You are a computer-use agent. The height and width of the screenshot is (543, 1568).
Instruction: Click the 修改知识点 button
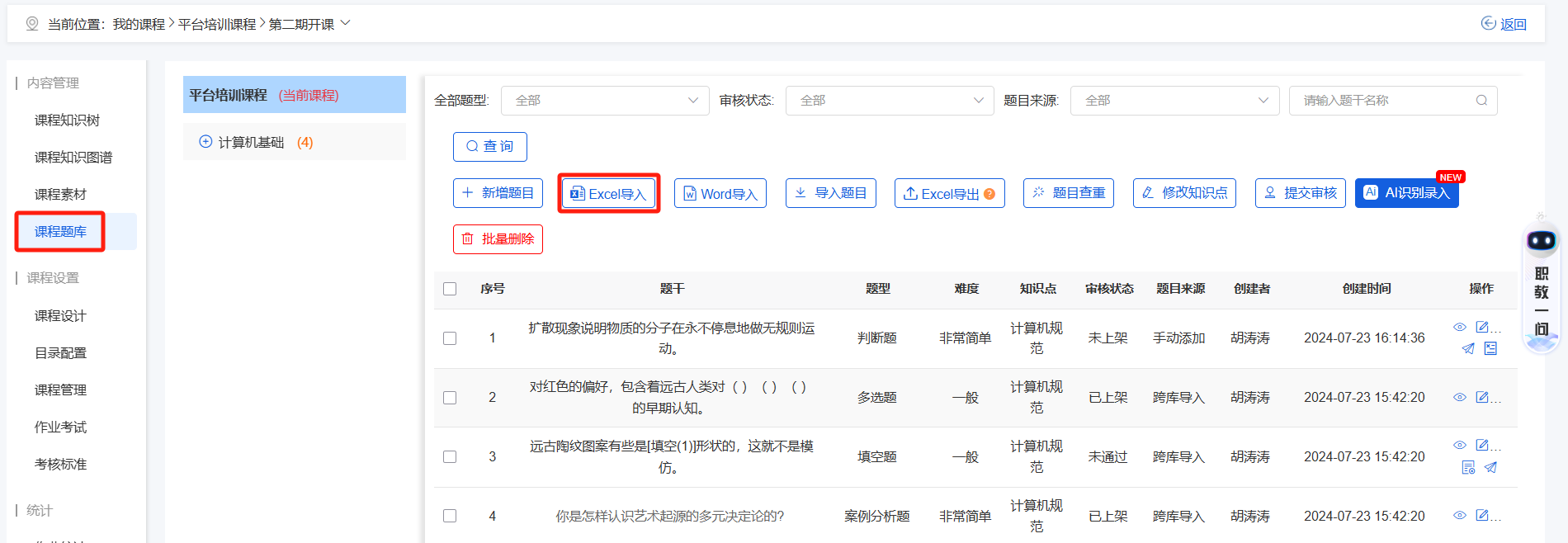click(x=1184, y=193)
